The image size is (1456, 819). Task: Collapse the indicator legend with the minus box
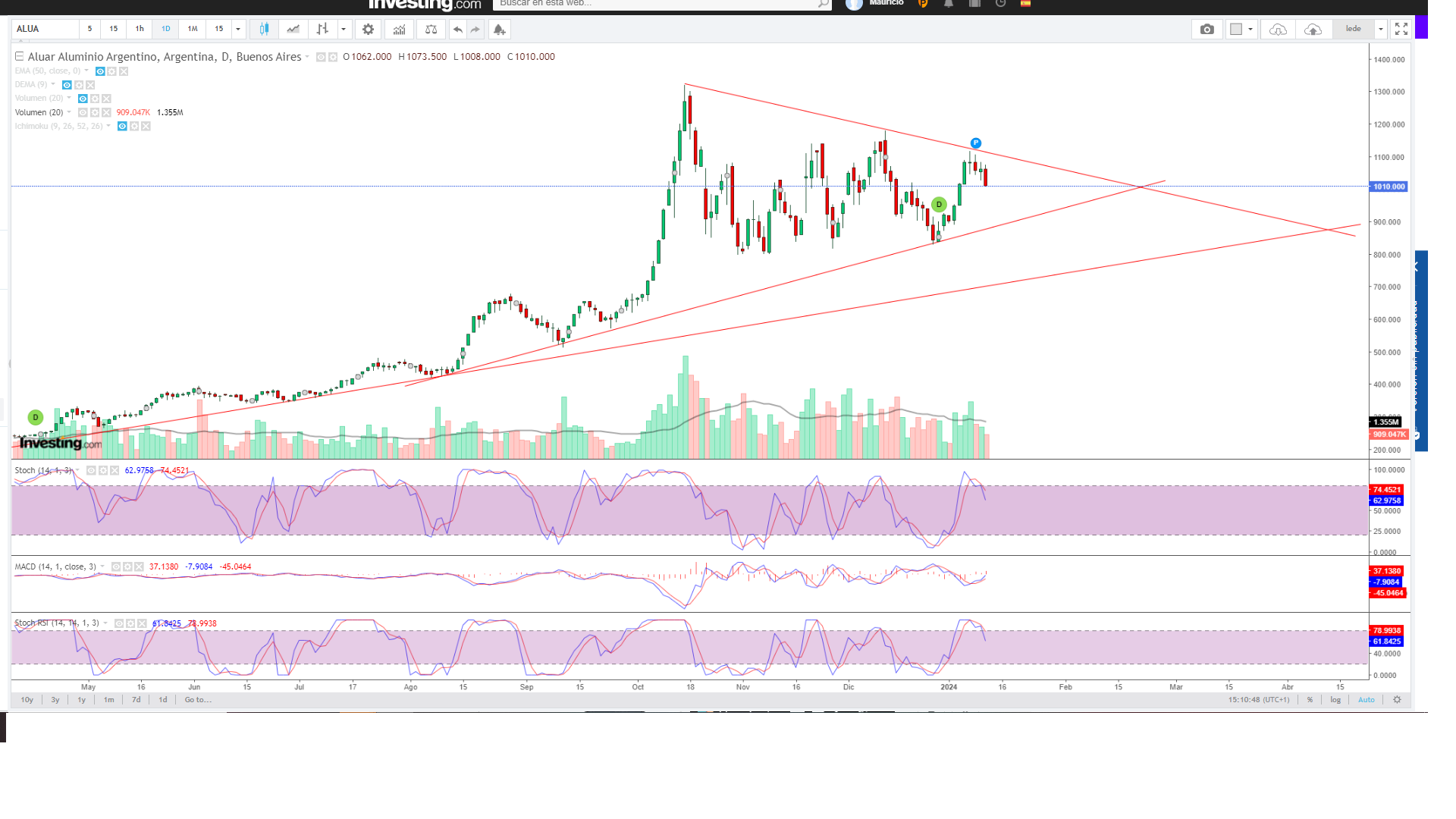click(x=20, y=56)
